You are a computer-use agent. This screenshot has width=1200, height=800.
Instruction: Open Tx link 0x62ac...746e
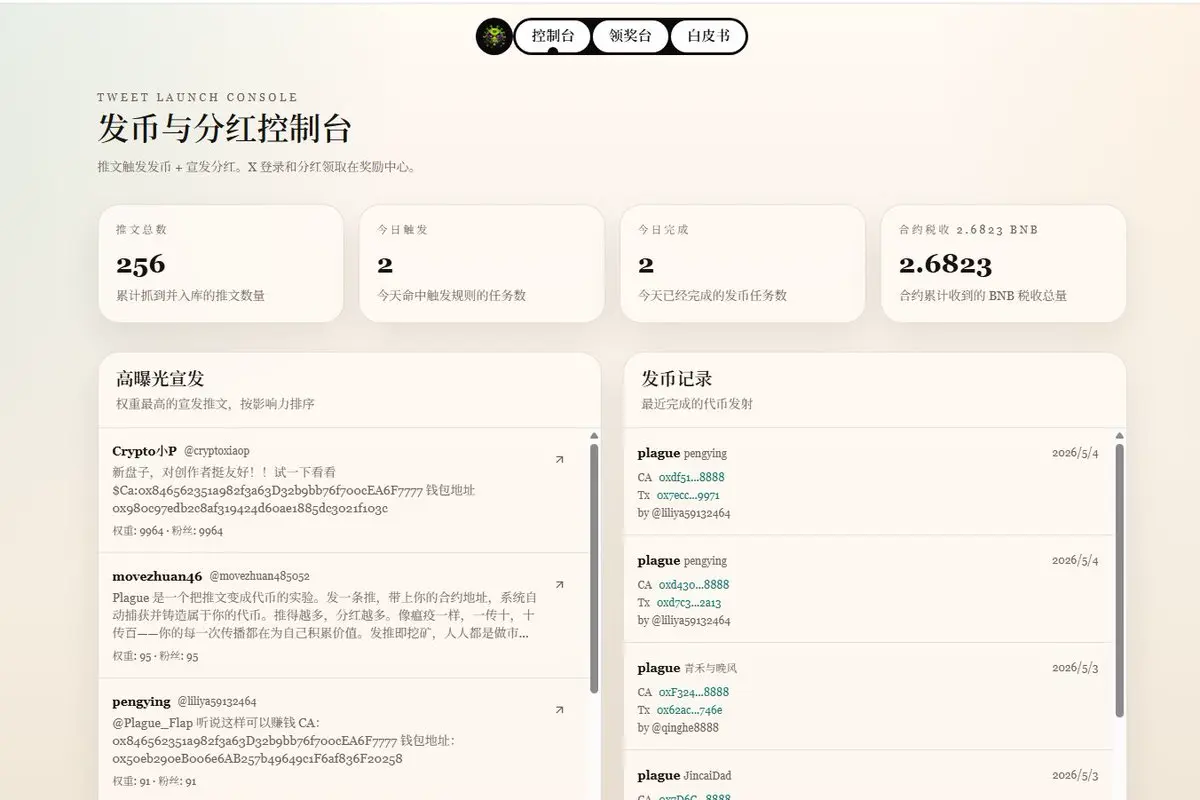pyautogui.click(x=690, y=710)
